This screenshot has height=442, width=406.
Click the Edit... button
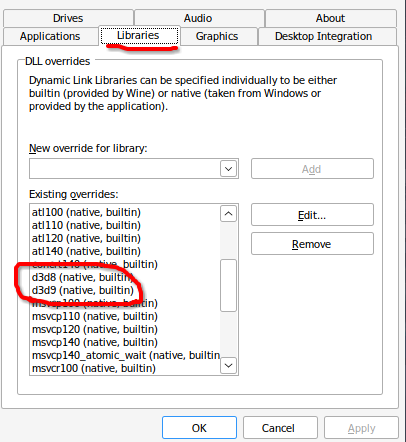(x=312, y=215)
